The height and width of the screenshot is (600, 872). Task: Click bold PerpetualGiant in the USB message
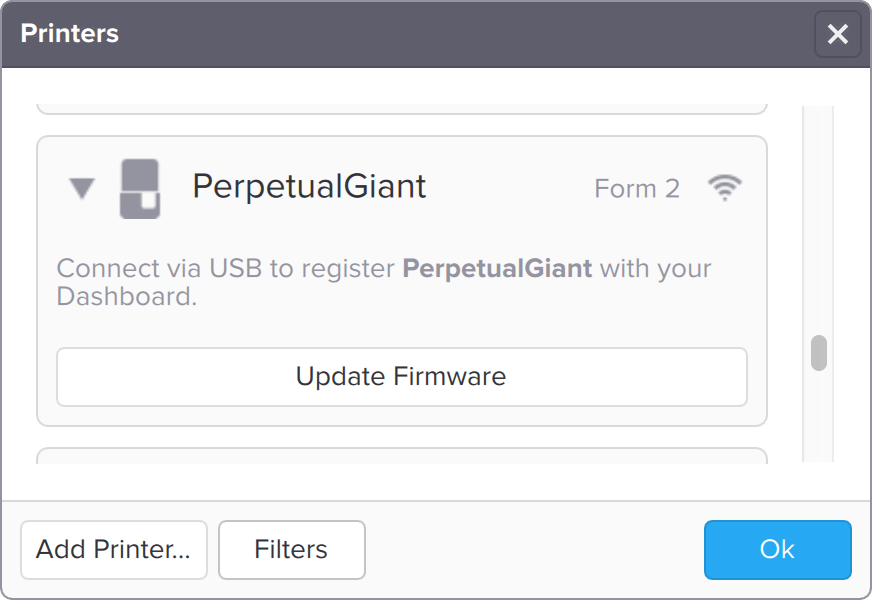[497, 268]
